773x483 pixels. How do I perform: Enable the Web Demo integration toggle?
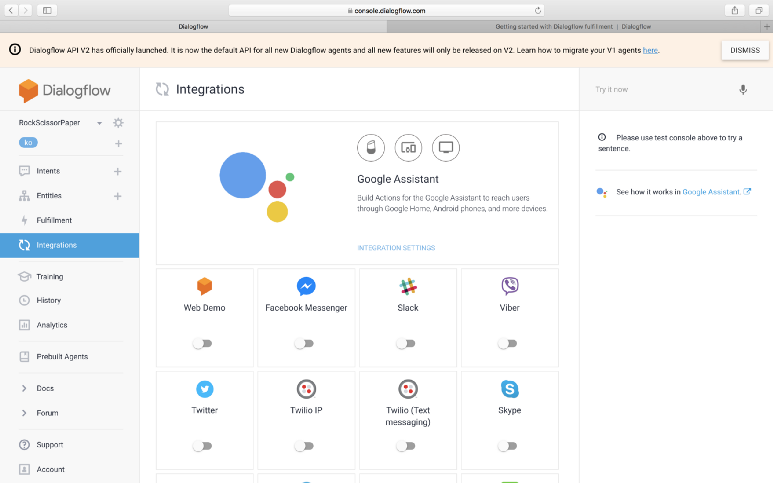click(x=203, y=343)
